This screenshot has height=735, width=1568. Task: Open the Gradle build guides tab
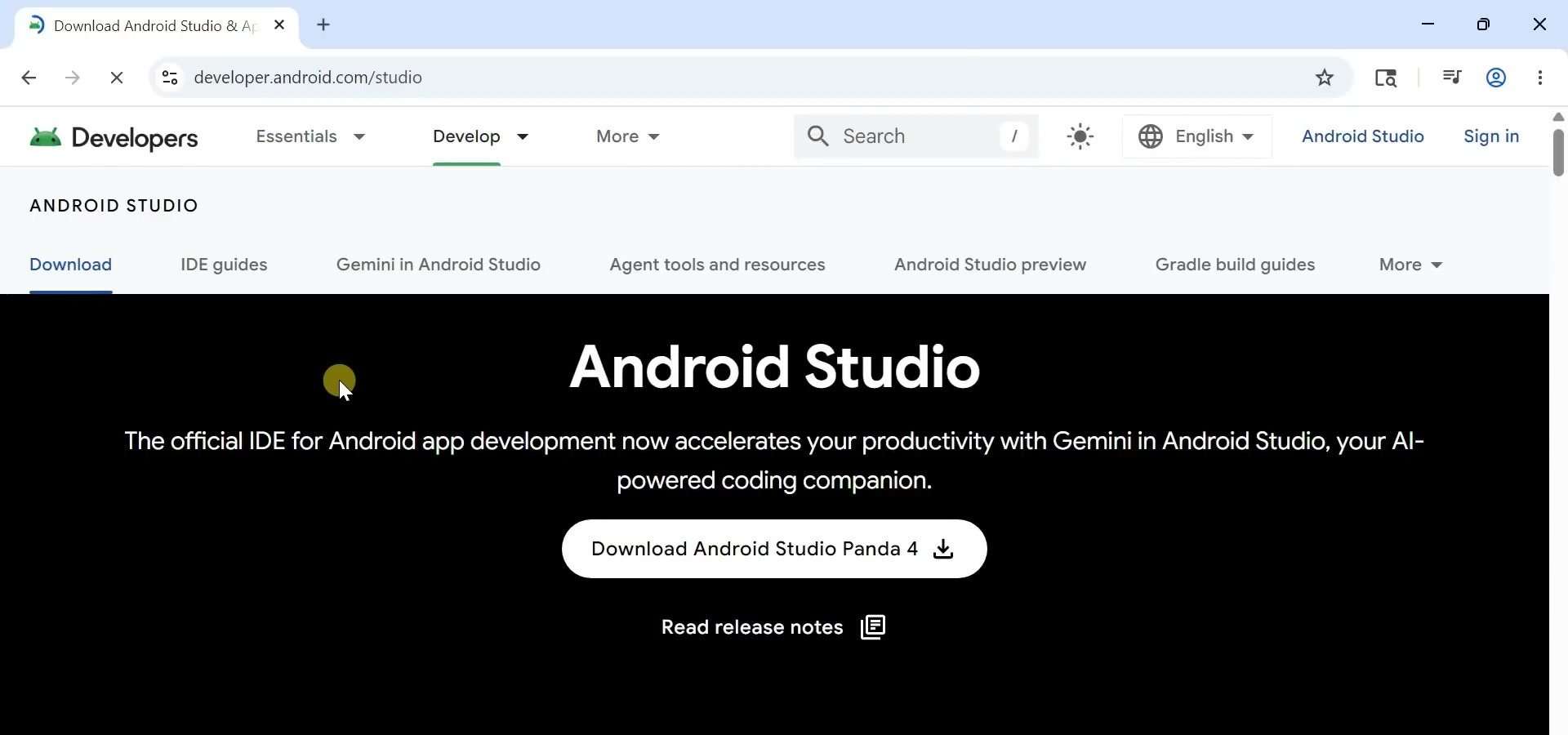point(1235,265)
